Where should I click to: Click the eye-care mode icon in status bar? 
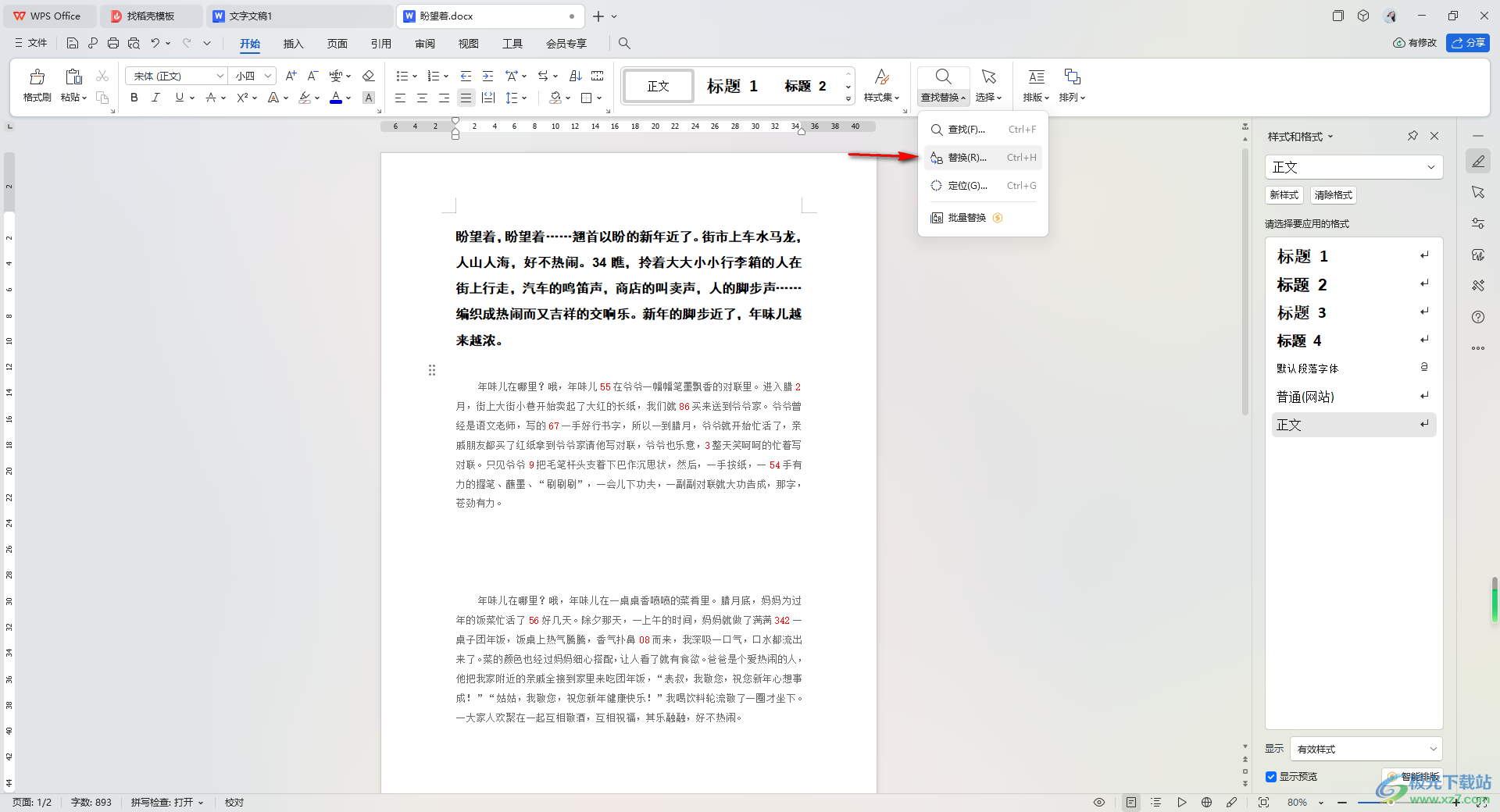1099,803
